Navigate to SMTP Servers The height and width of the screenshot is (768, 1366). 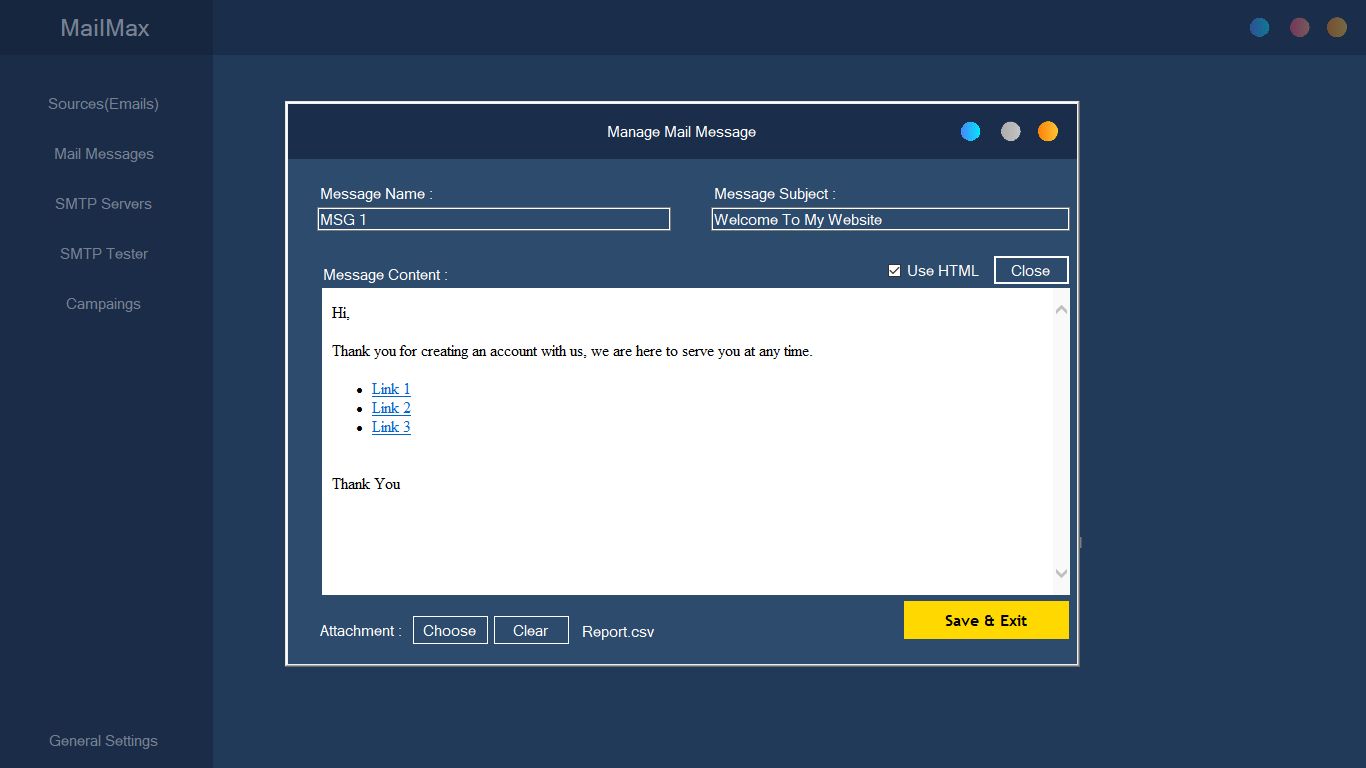[x=103, y=203]
